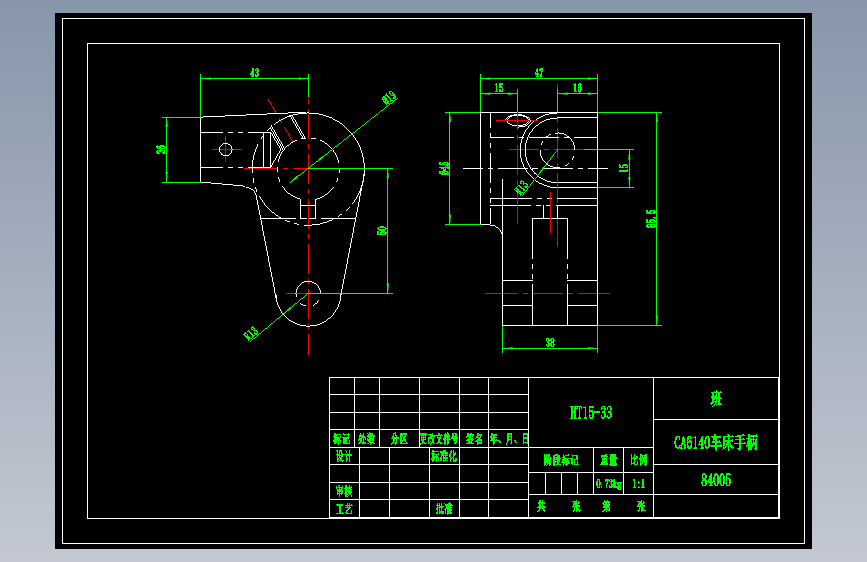This screenshot has height=562, width=867.
Task: Click the 阶段标记 header cell
Action: pyautogui.click(x=561, y=460)
